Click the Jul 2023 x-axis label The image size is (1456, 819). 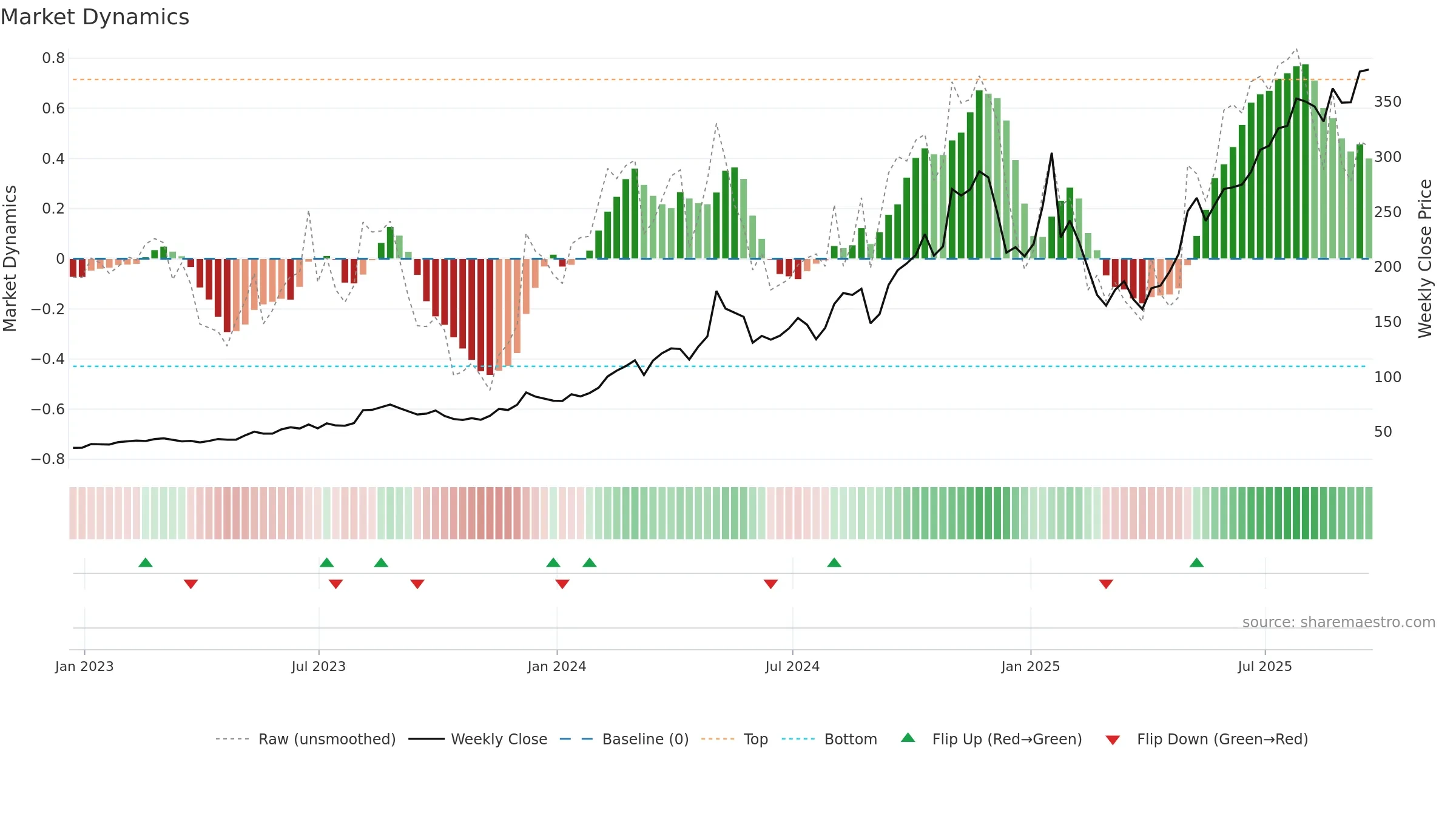pos(318,666)
